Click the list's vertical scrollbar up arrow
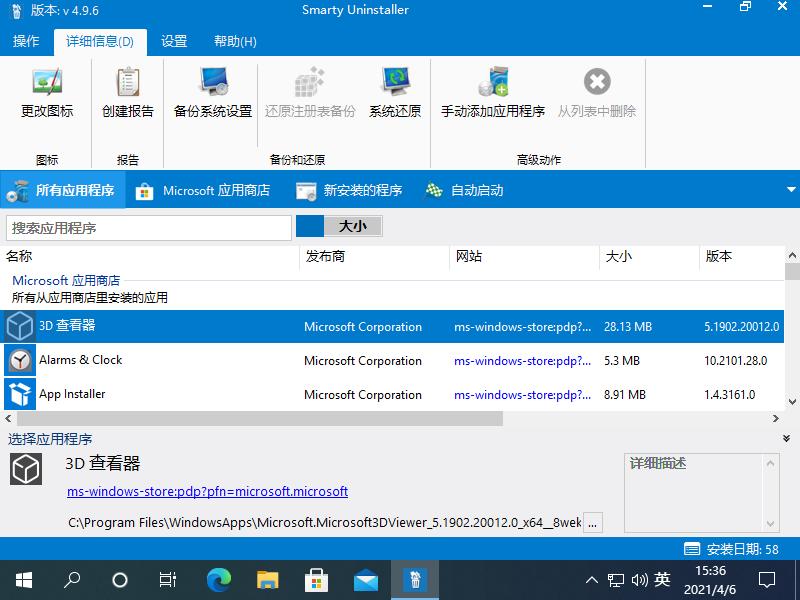Screen dimensions: 800x600 click(x=792, y=255)
